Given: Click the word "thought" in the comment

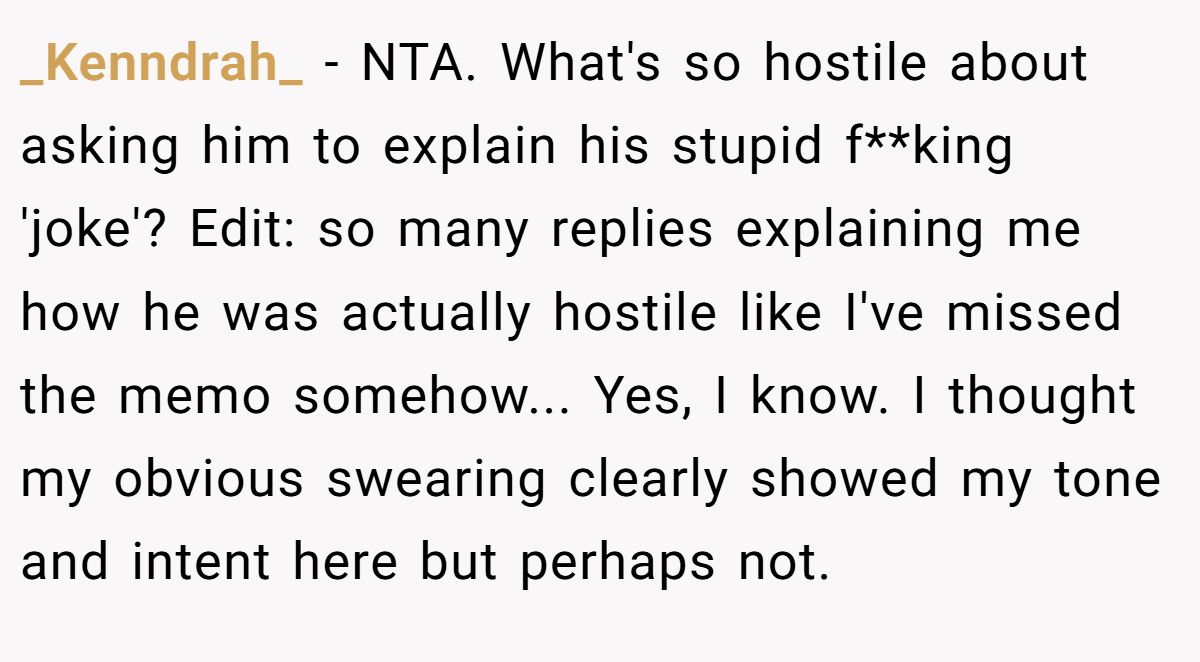Looking at the screenshot, I should [1041, 397].
